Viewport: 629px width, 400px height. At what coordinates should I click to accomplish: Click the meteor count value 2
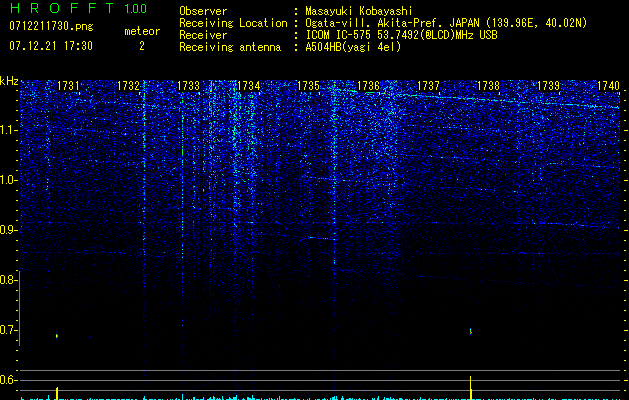pos(142,46)
